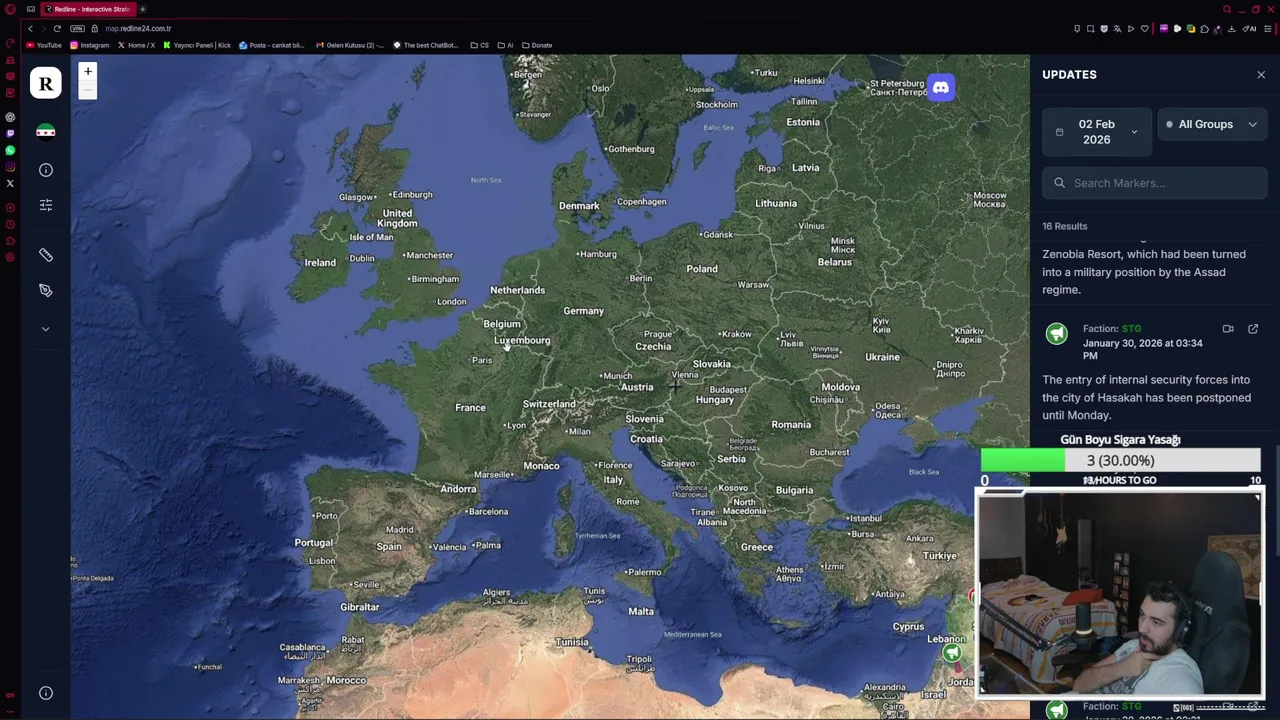Open the Easy Setup menu icon
The width and height of the screenshot is (1280, 720).
coord(1267,28)
